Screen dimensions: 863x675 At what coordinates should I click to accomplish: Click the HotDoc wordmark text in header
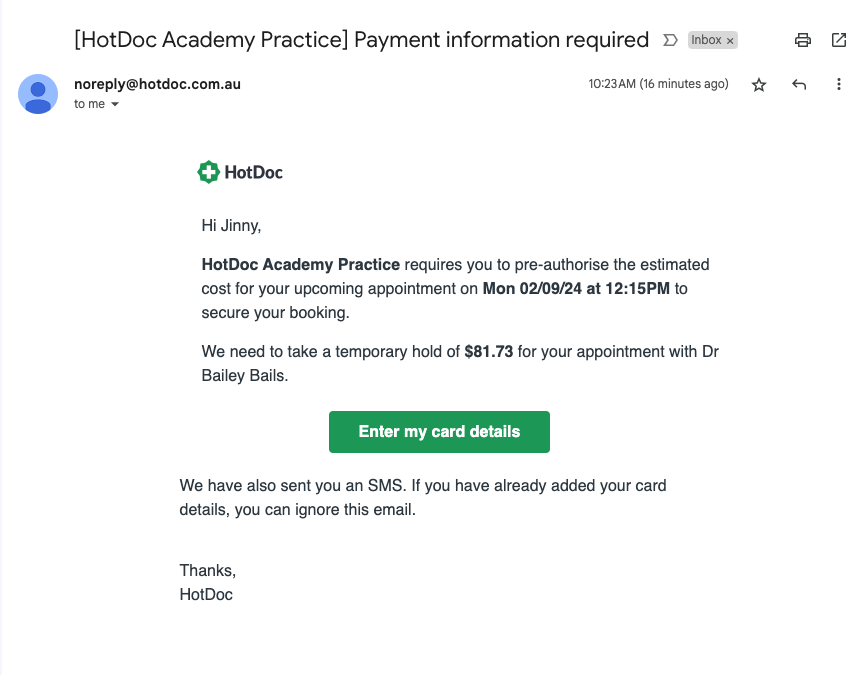click(x=254, y=172)
